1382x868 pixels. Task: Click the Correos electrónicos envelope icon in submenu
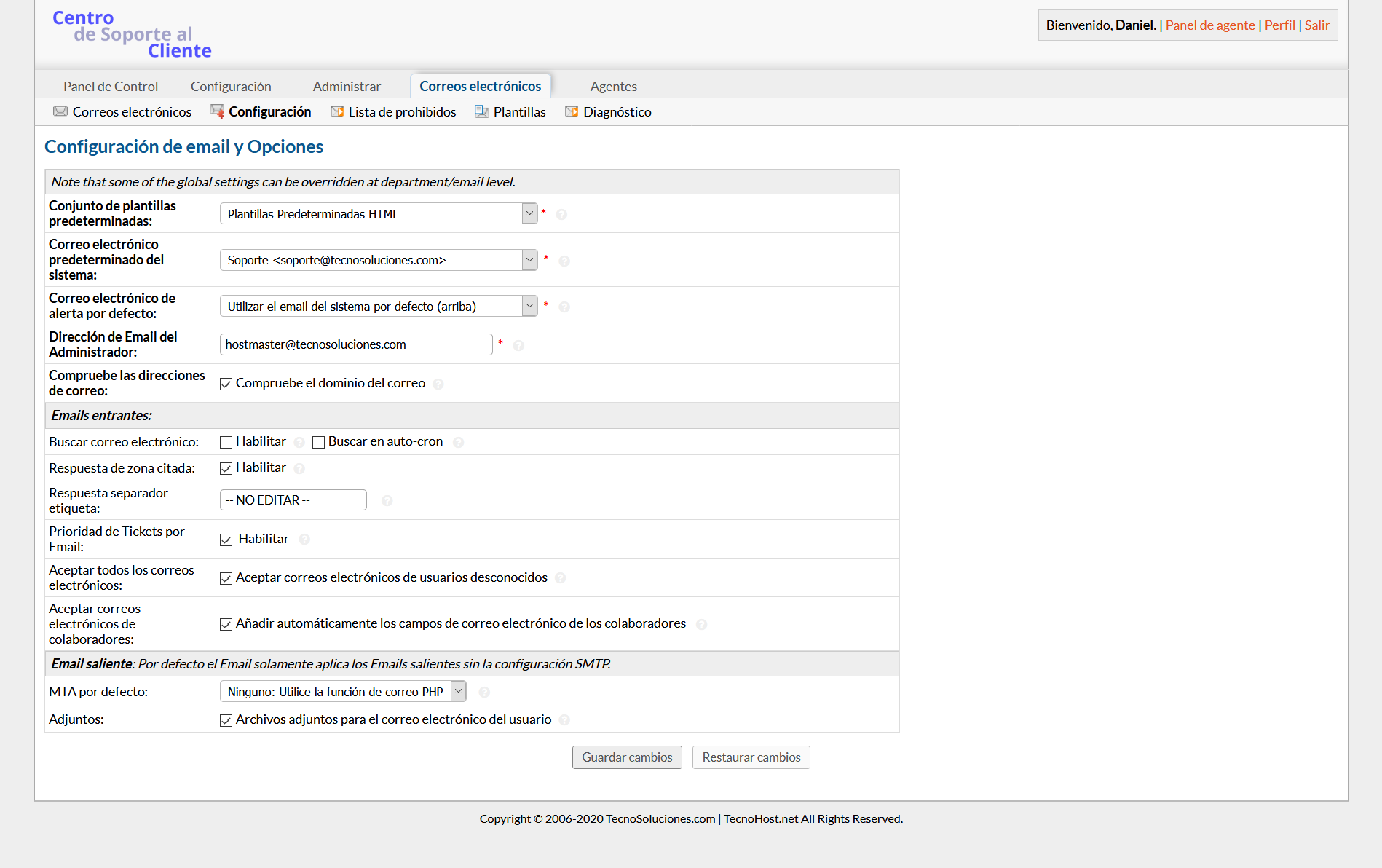60,111
